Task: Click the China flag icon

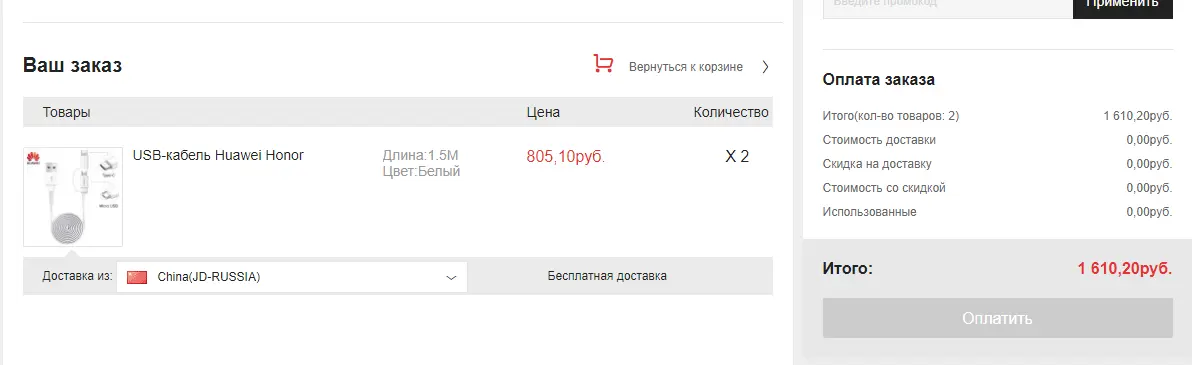Action: point(137,278)
